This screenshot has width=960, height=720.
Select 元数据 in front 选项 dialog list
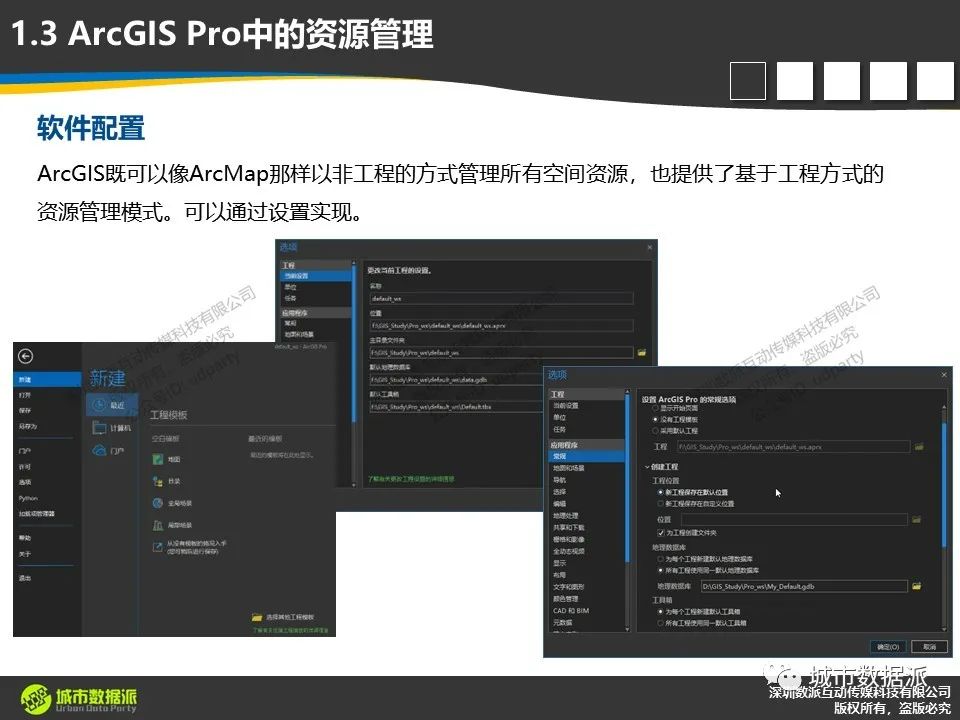tap(563, 623)
